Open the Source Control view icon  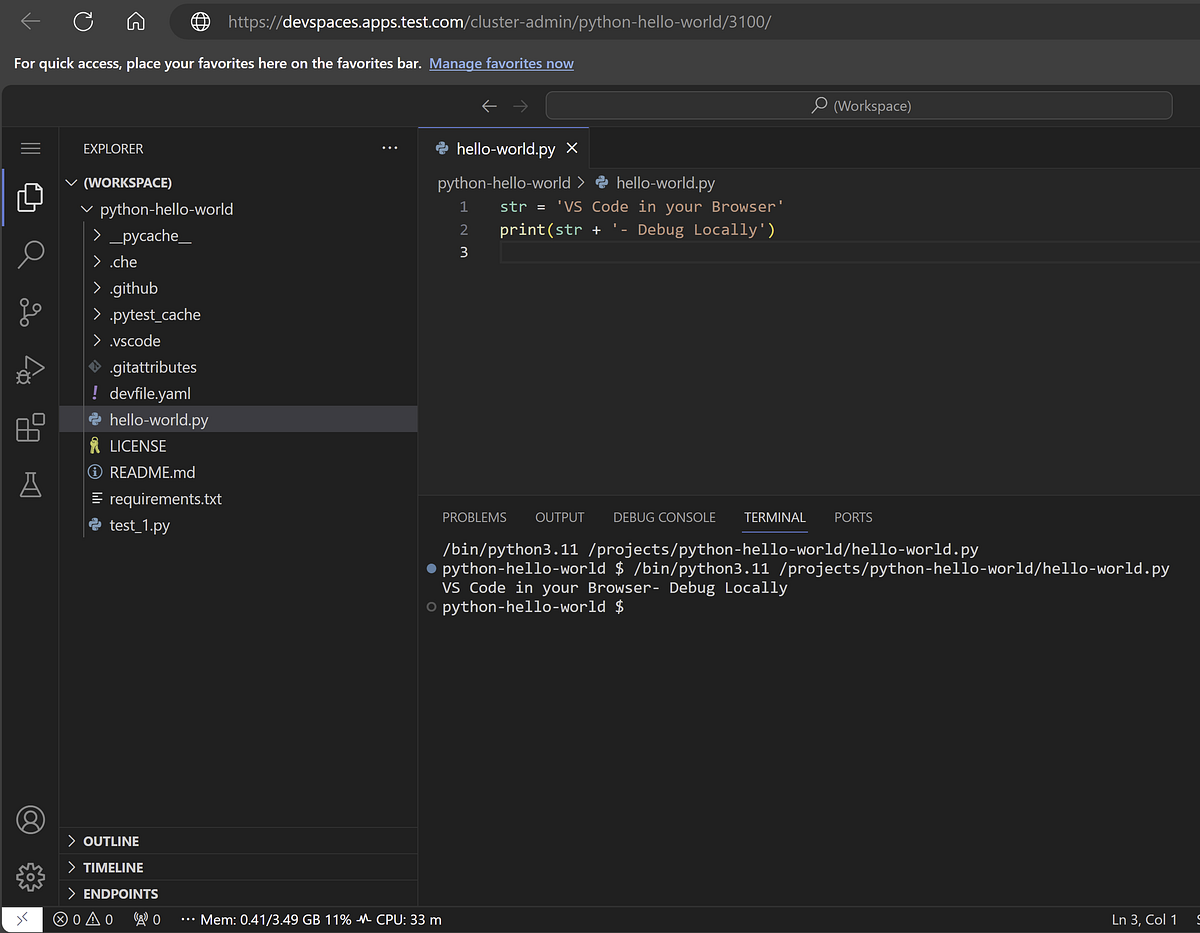[x=31, y=312]
